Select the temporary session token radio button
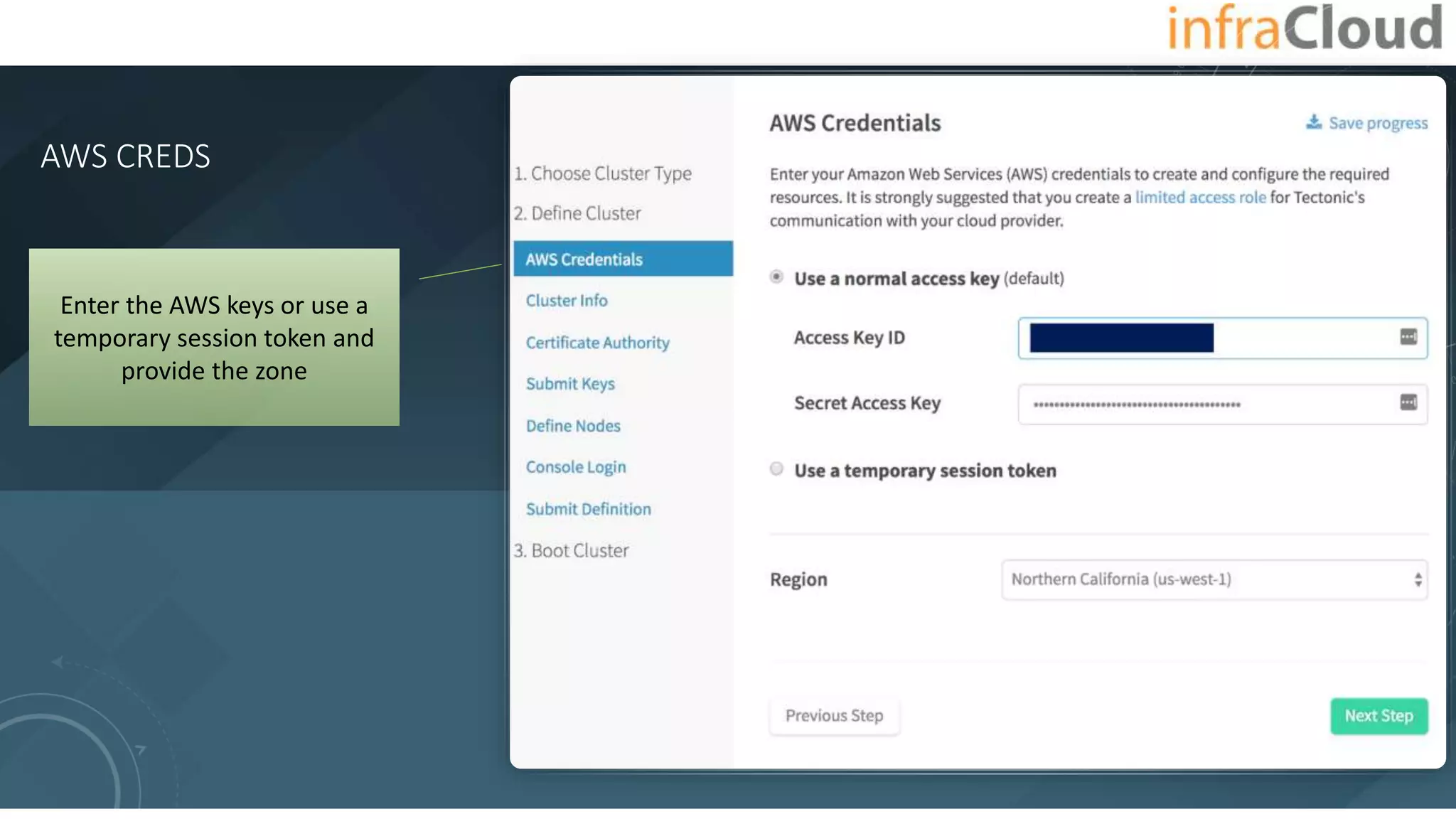 point(776,469)
